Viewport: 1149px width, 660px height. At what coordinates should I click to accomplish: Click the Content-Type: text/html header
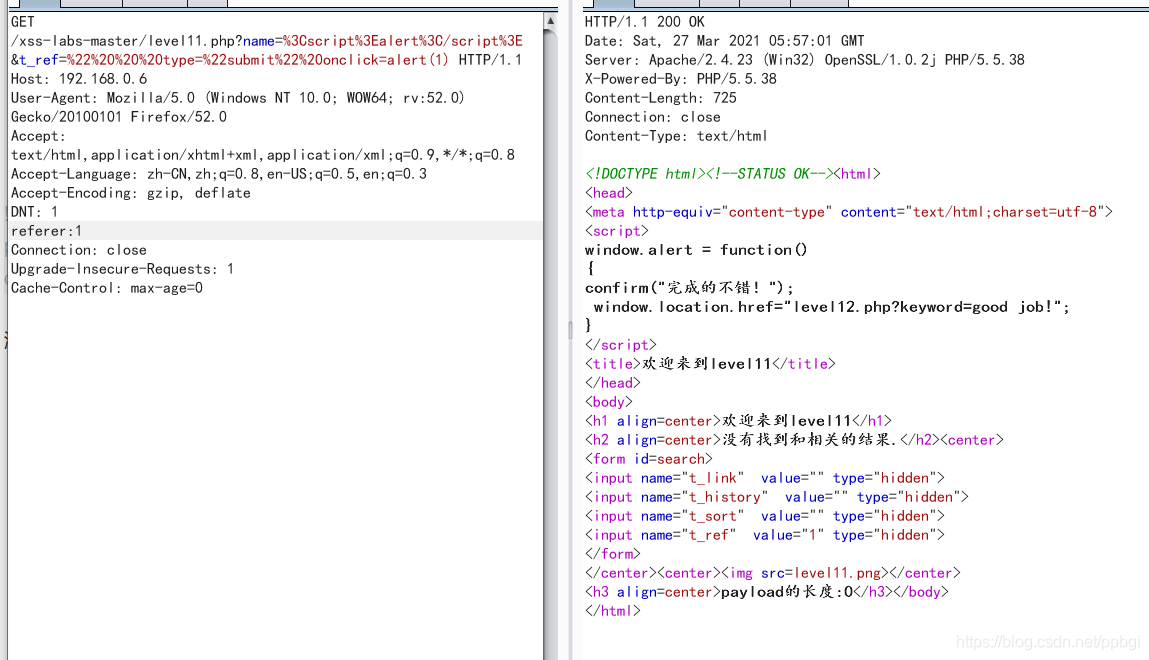(x=676, y=136)
